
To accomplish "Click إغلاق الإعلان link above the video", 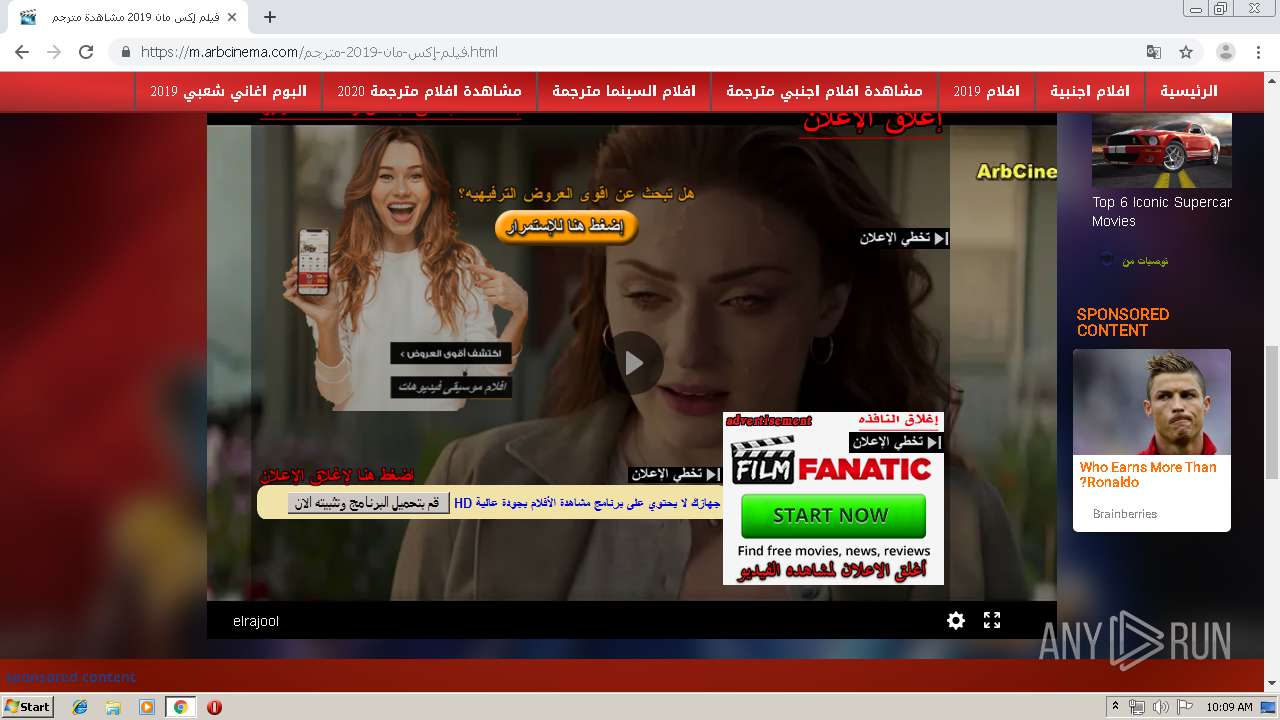I will [872, 121].
